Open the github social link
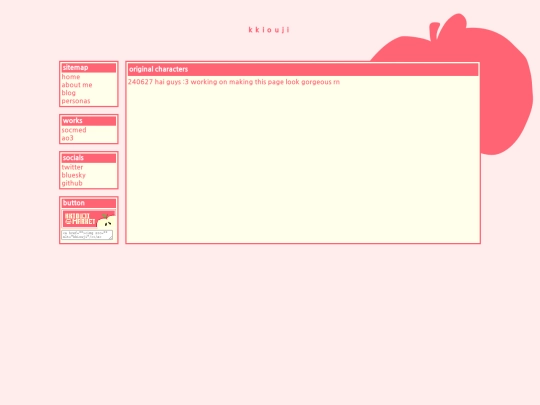Image resolution: width=540 pixels, height=405 pixels. click(72, 183)
